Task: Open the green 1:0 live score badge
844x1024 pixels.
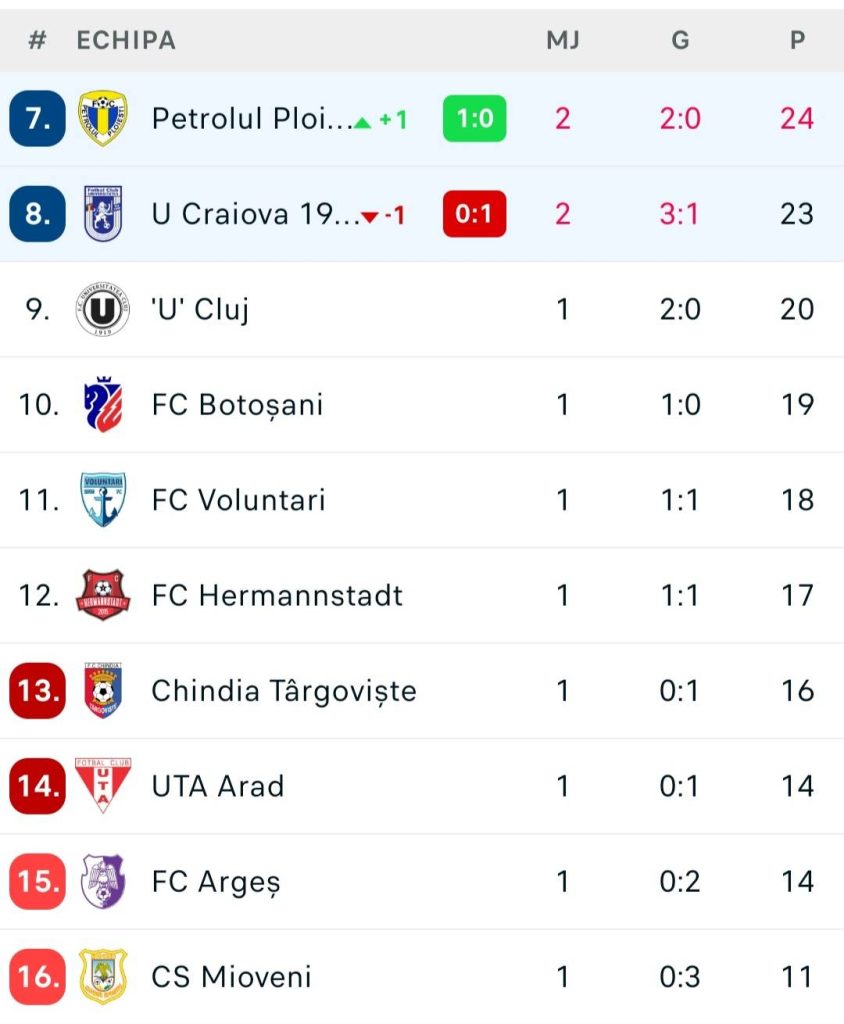Action: click(474, 119)
